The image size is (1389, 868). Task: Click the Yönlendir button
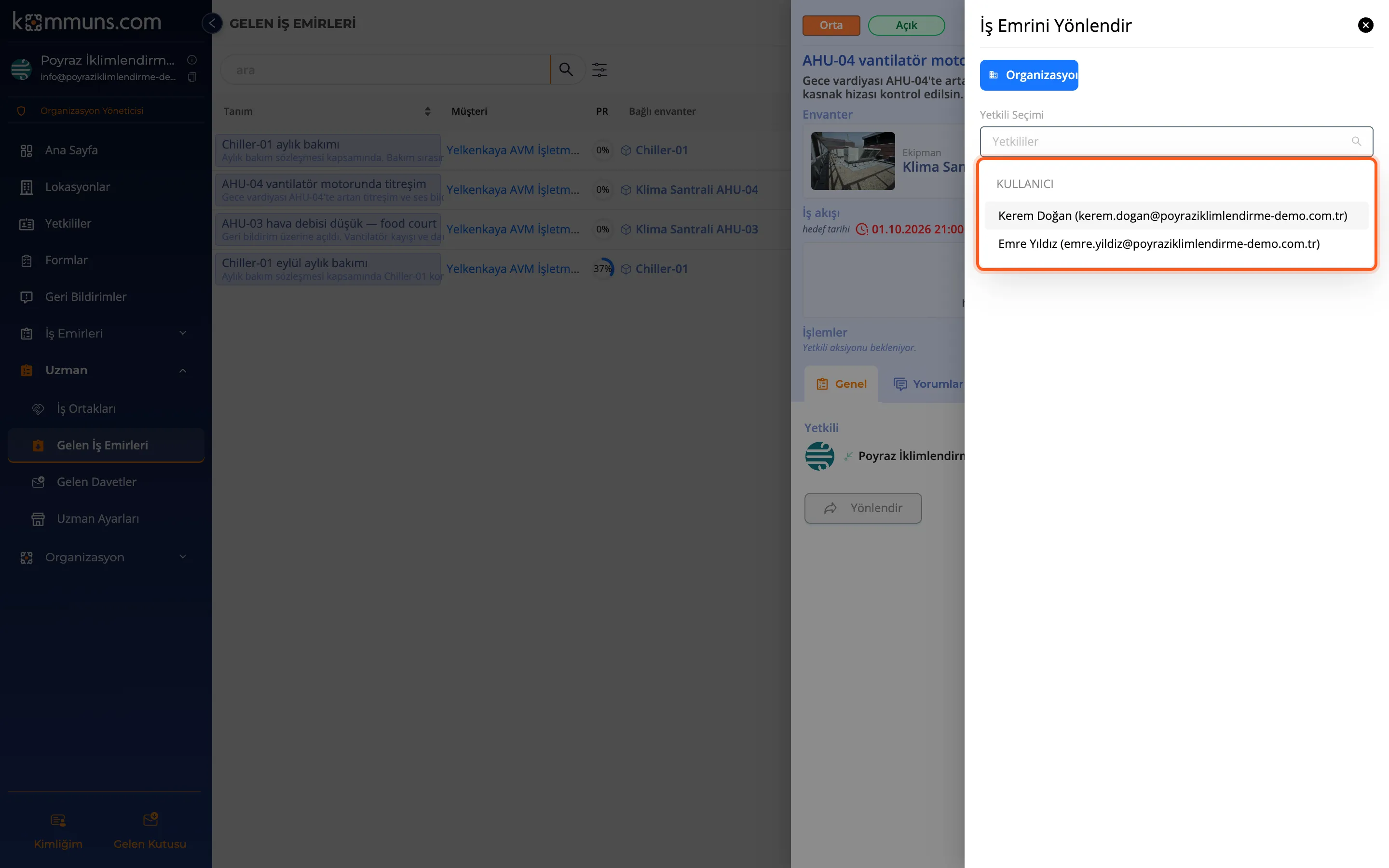pos(863,509)
